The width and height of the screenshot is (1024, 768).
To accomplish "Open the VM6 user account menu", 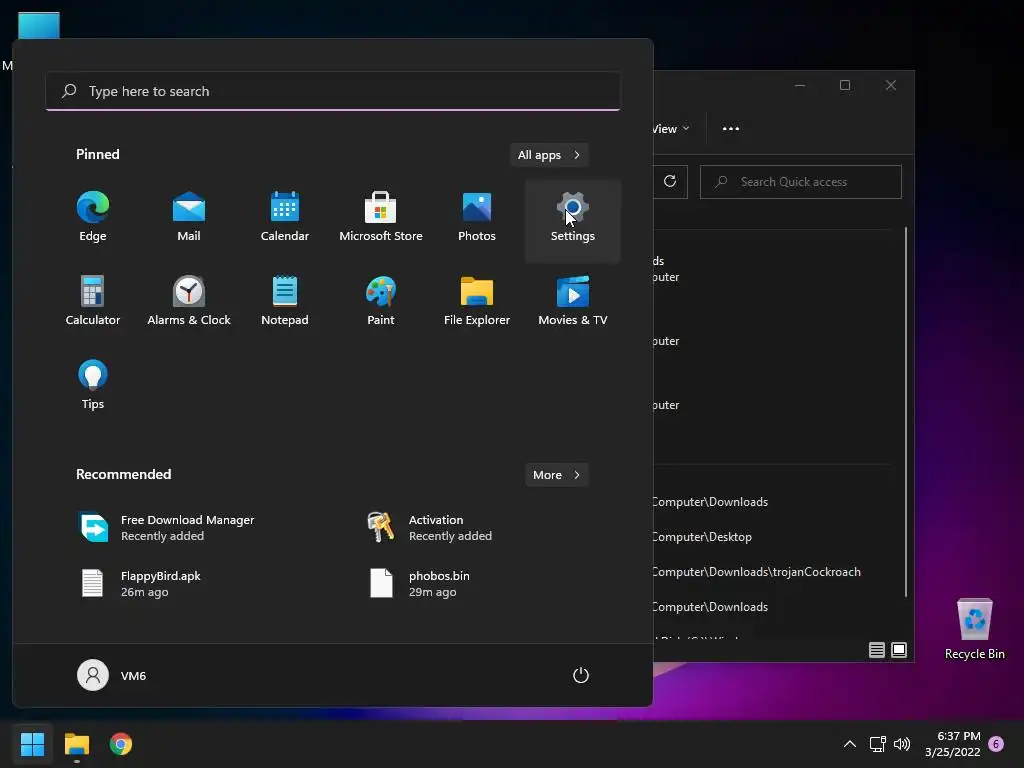I will [x=112, y=675].
